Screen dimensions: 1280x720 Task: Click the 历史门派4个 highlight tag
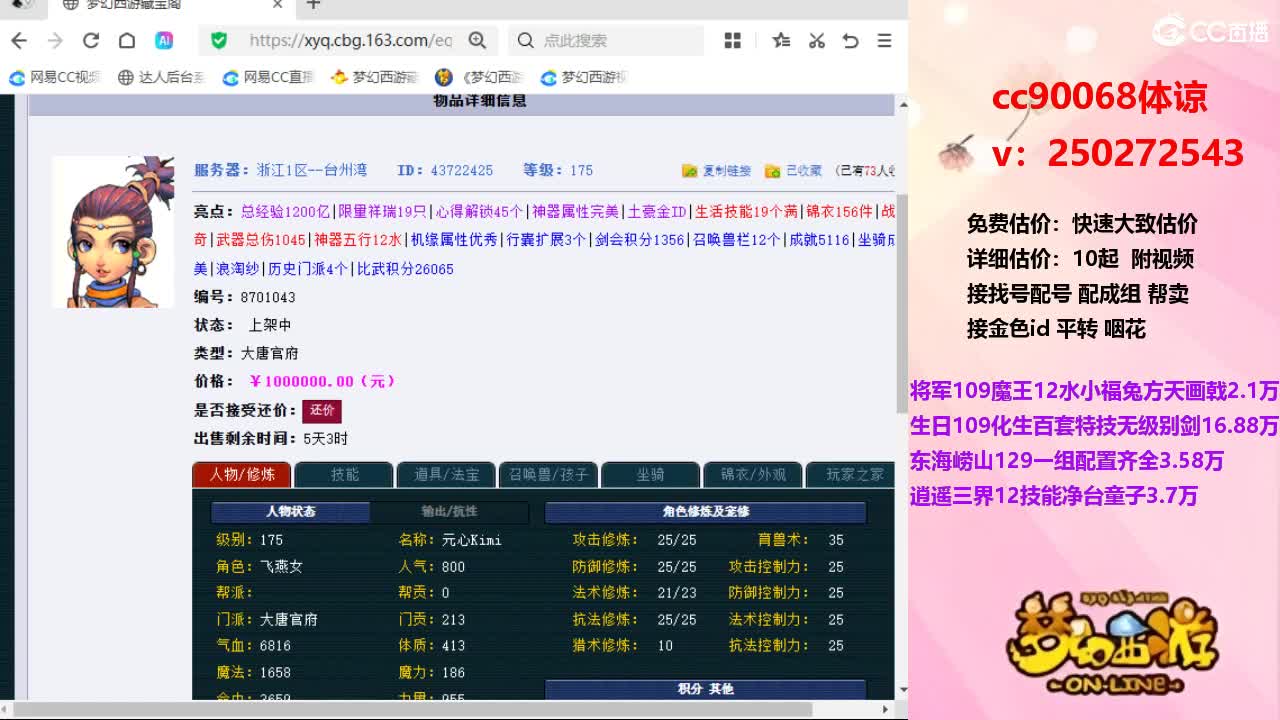308,269
